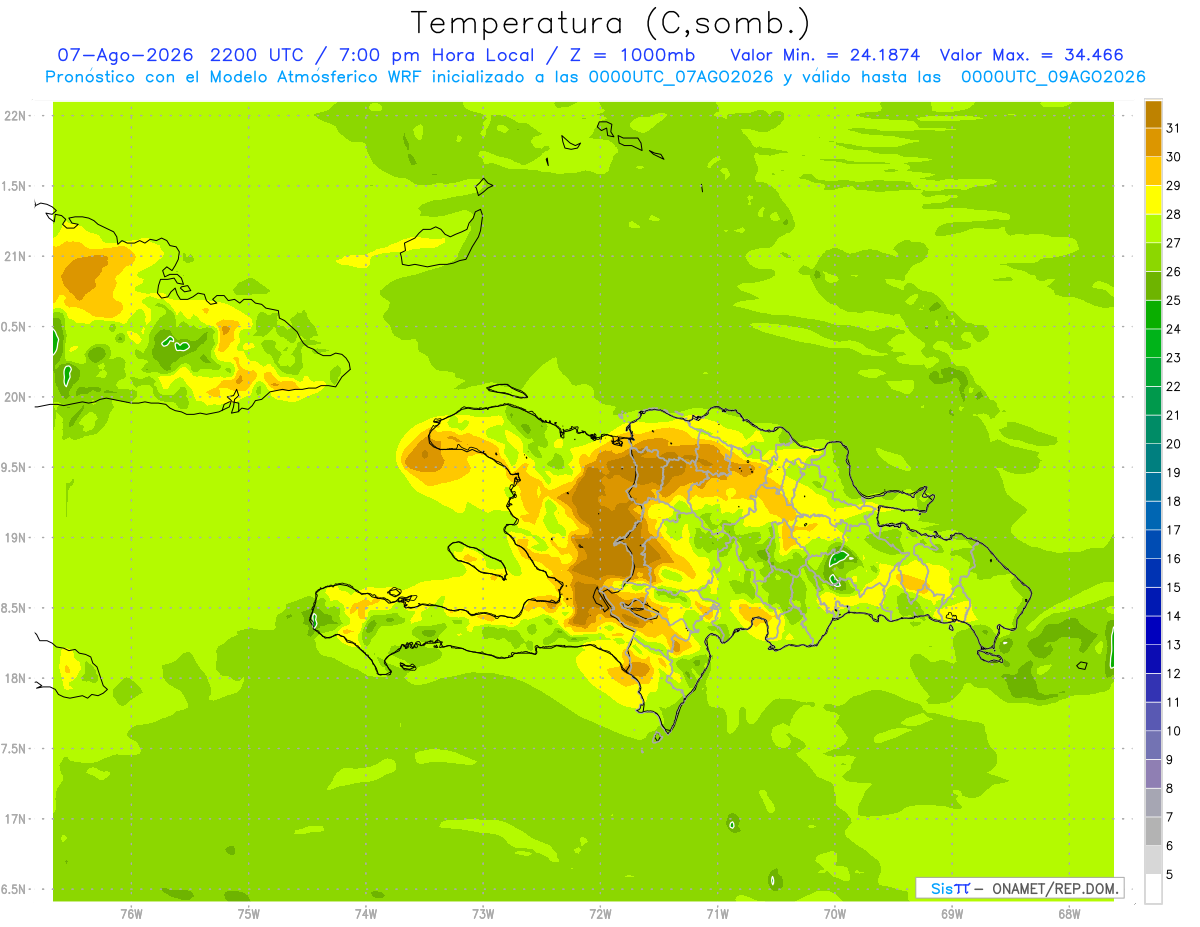Click the '21N' latitude label
1200x927 pixels.
[14, 256]
